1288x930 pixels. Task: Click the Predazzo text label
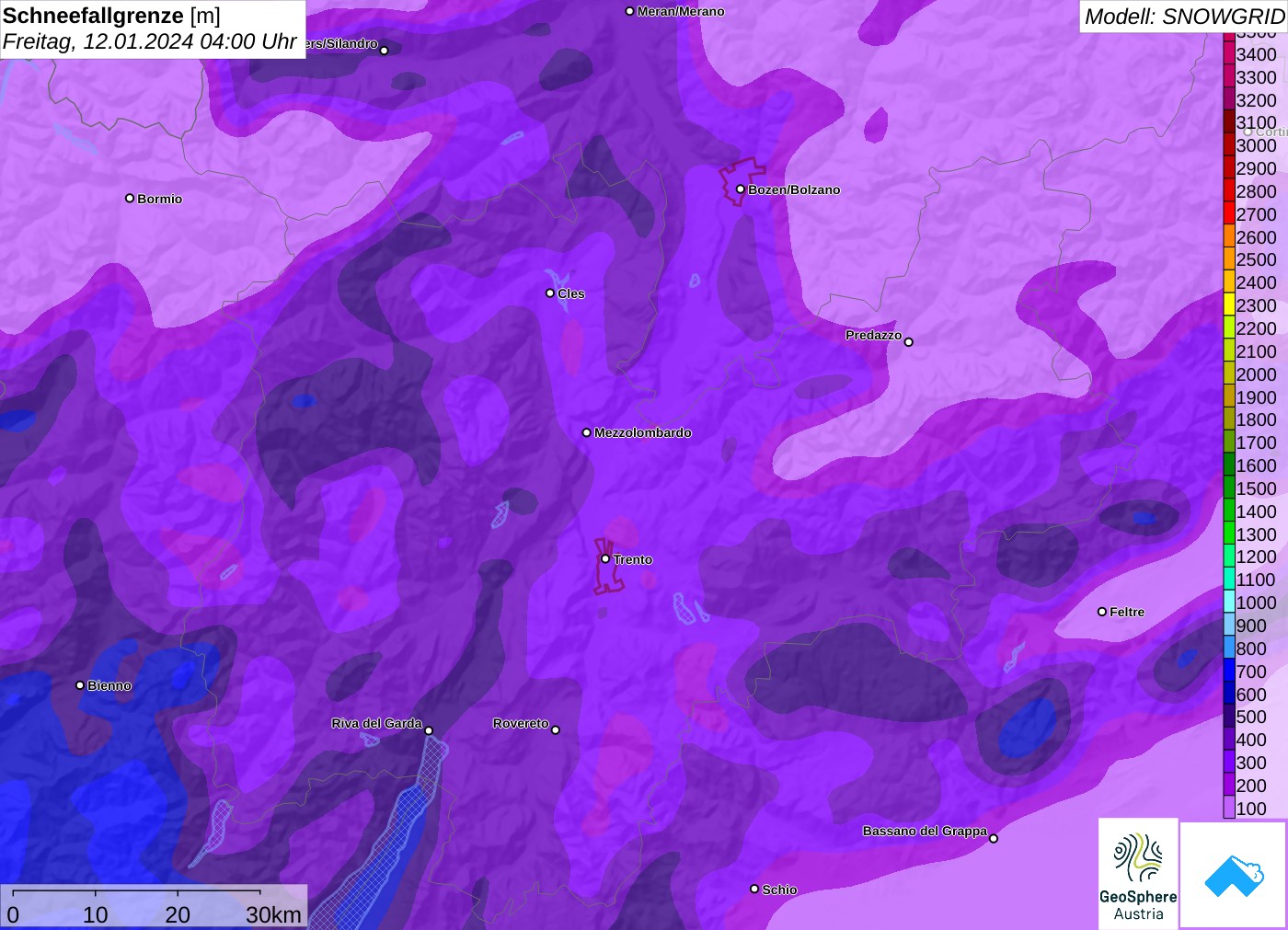[874, 335]
